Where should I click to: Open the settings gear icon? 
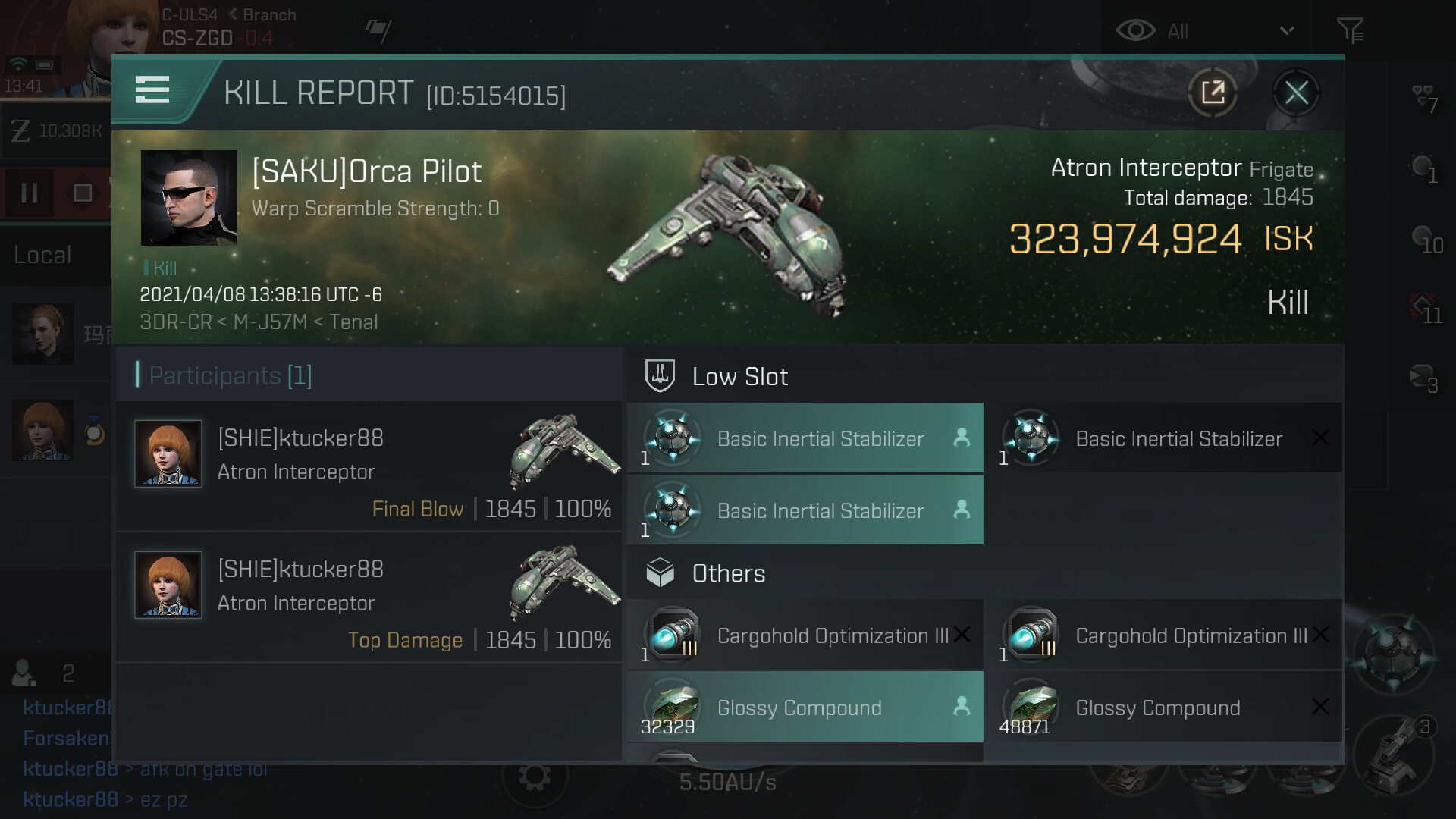pyautogui.click(x=535, y=777)
